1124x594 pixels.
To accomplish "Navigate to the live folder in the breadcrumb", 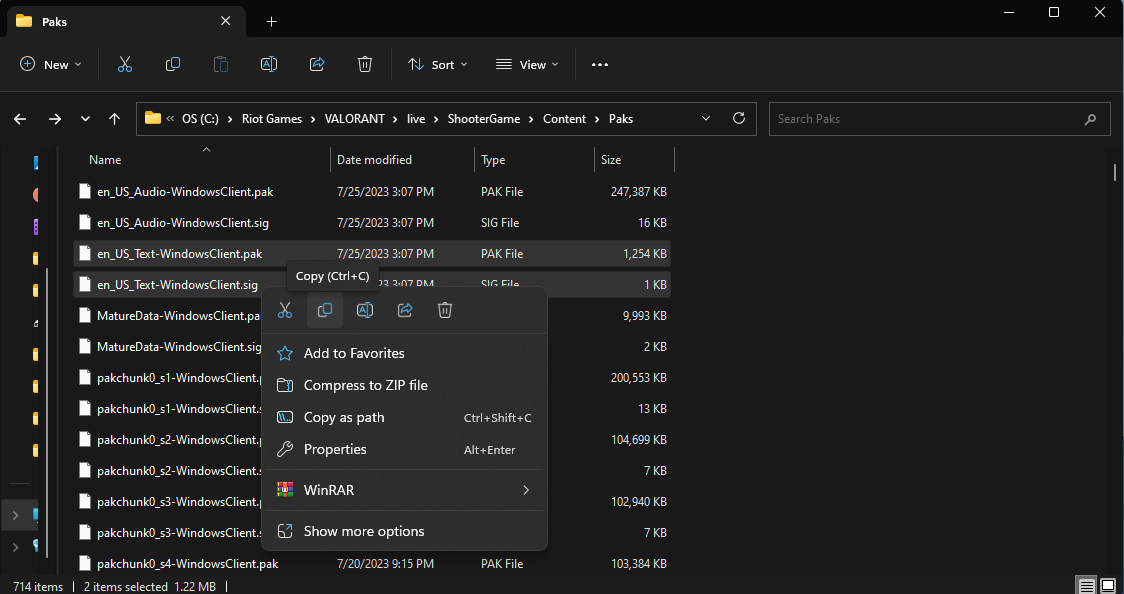I will pyautogui.click(x=416, y=119).
